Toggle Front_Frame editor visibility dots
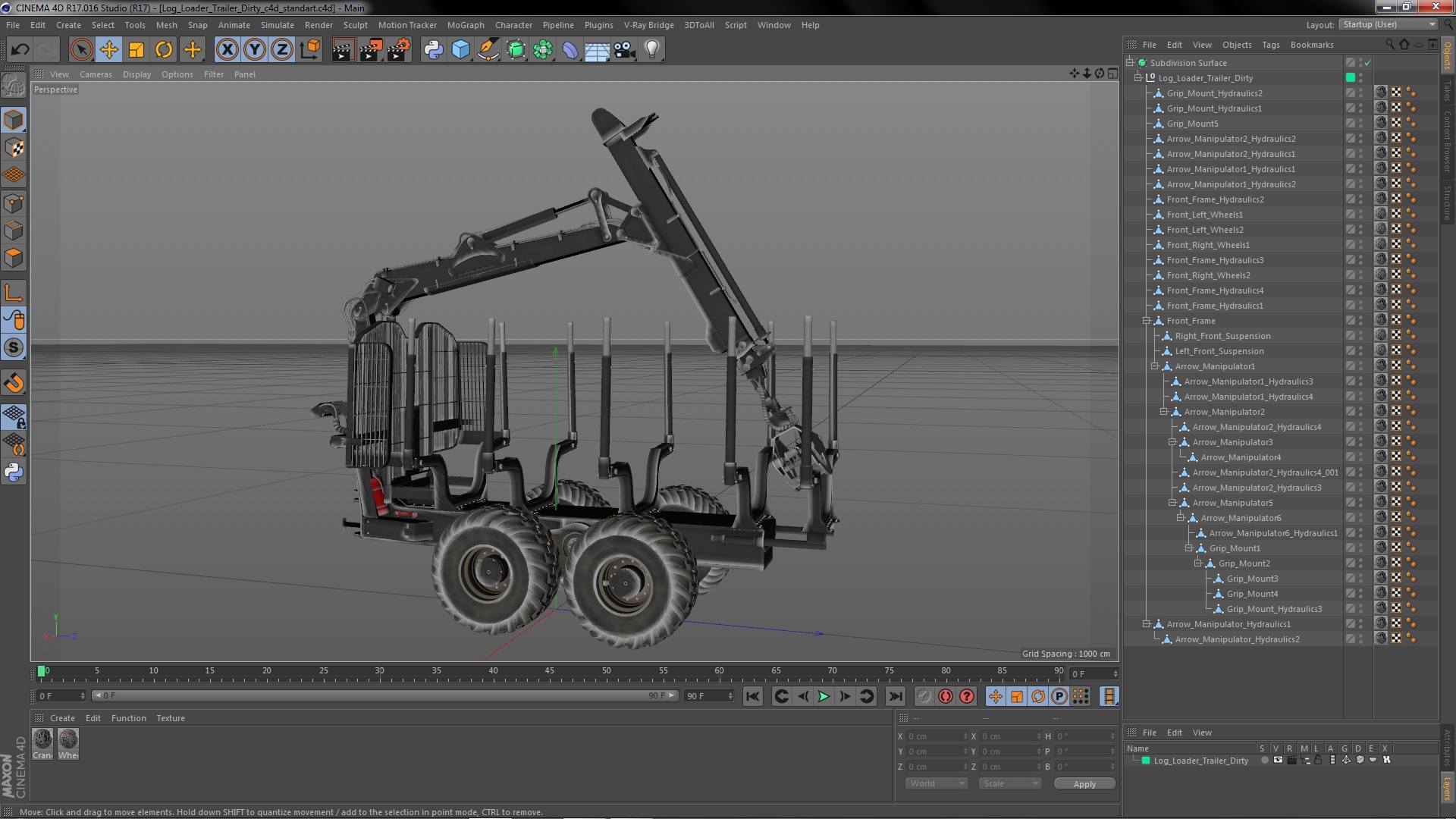 pos(1361,321)
